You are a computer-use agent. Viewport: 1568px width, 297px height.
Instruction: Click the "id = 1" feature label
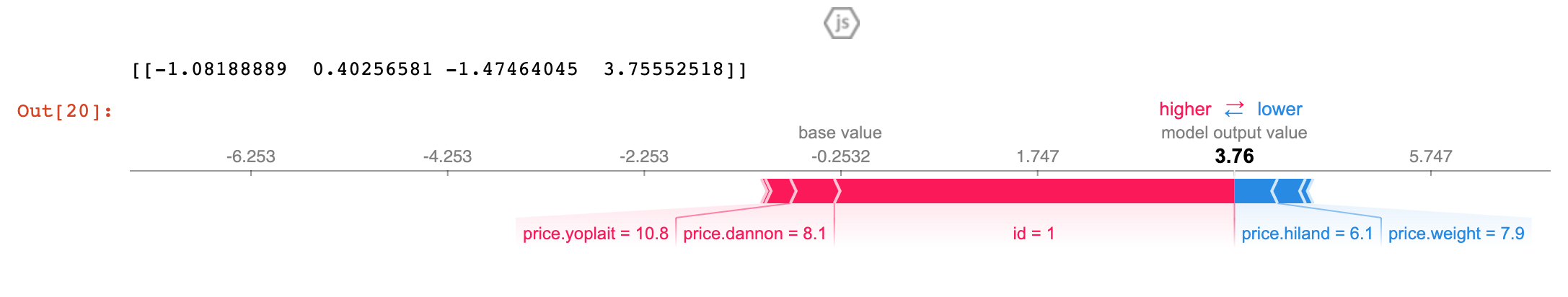click(1033, 234)
